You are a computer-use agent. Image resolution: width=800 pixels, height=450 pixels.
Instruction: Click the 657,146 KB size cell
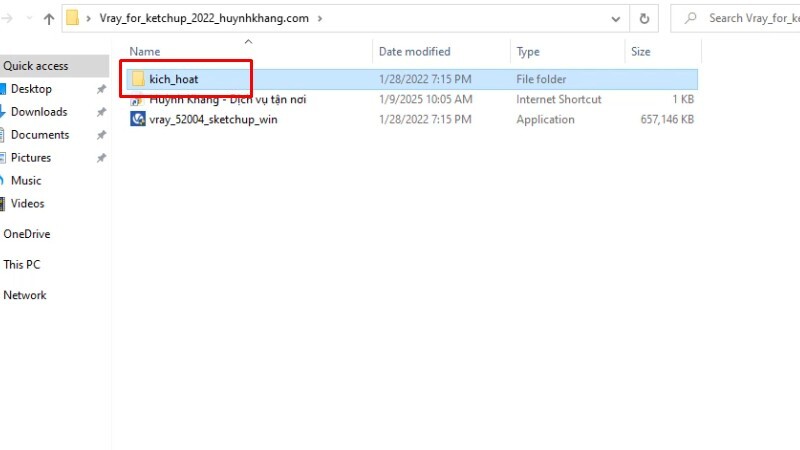(x=667, y=119)
